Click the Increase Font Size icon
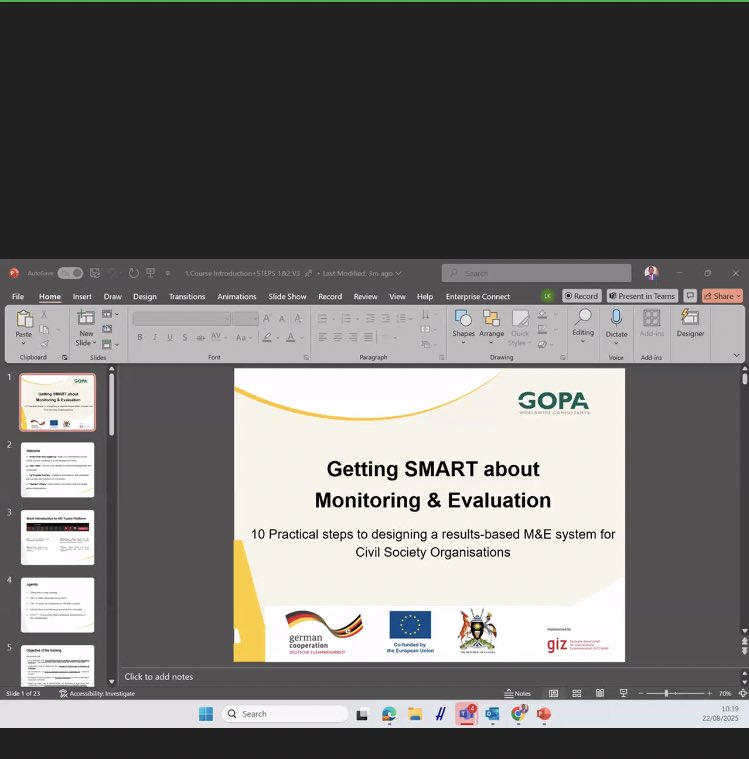This screenshot has height=759, width=749. [267, 318]
